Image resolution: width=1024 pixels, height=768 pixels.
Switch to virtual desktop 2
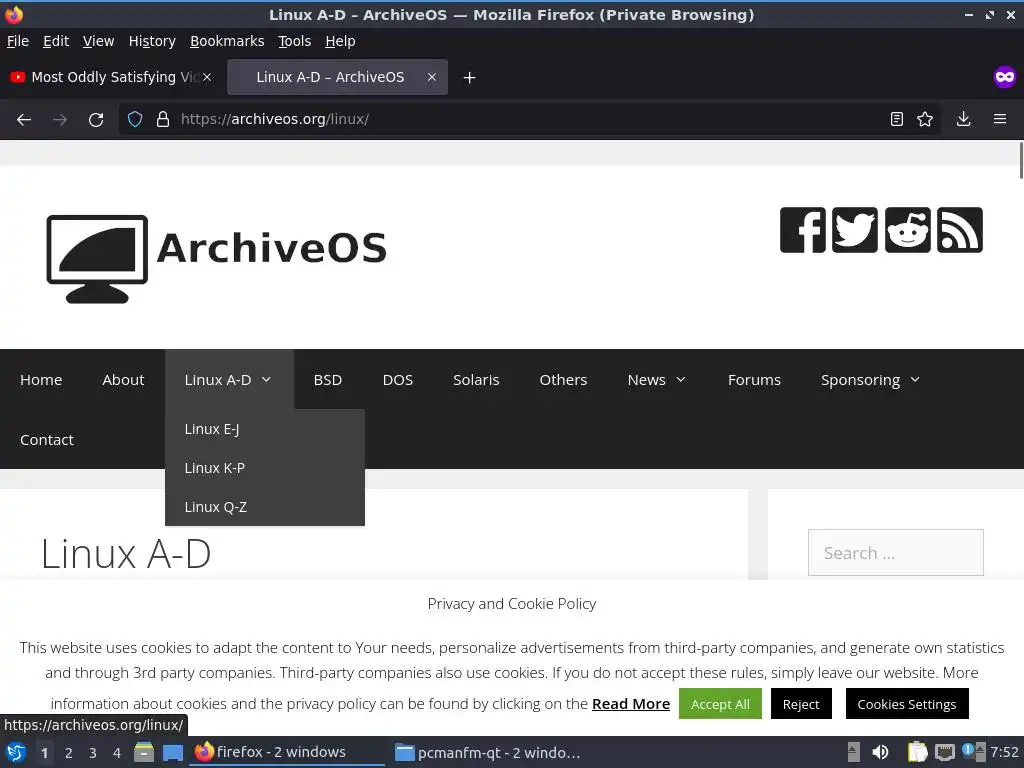point(69,753)
